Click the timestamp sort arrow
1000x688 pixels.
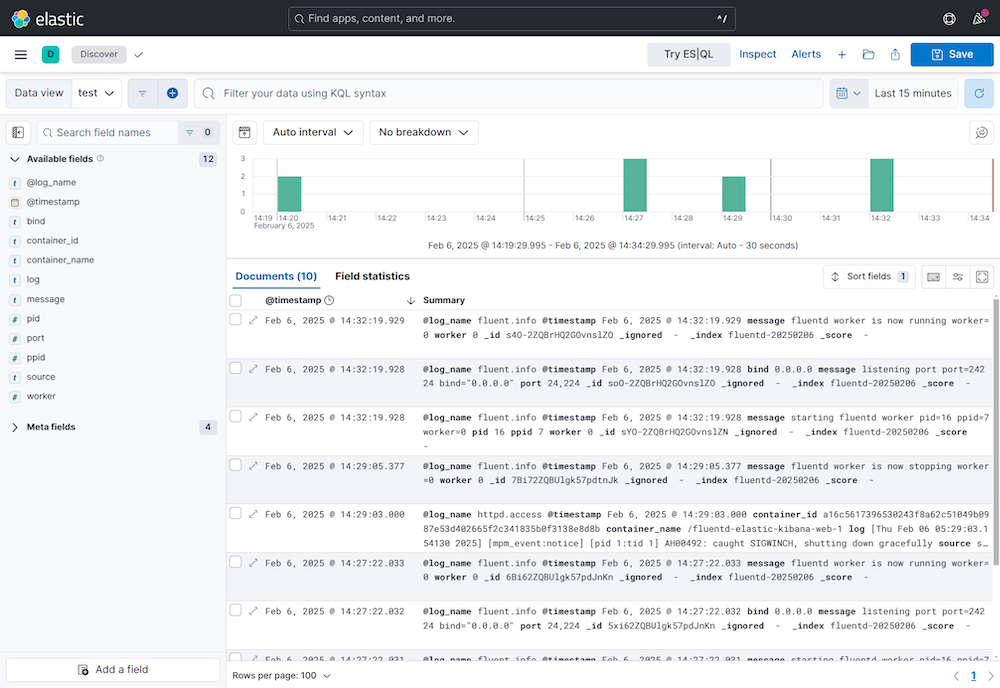(411, 300)
